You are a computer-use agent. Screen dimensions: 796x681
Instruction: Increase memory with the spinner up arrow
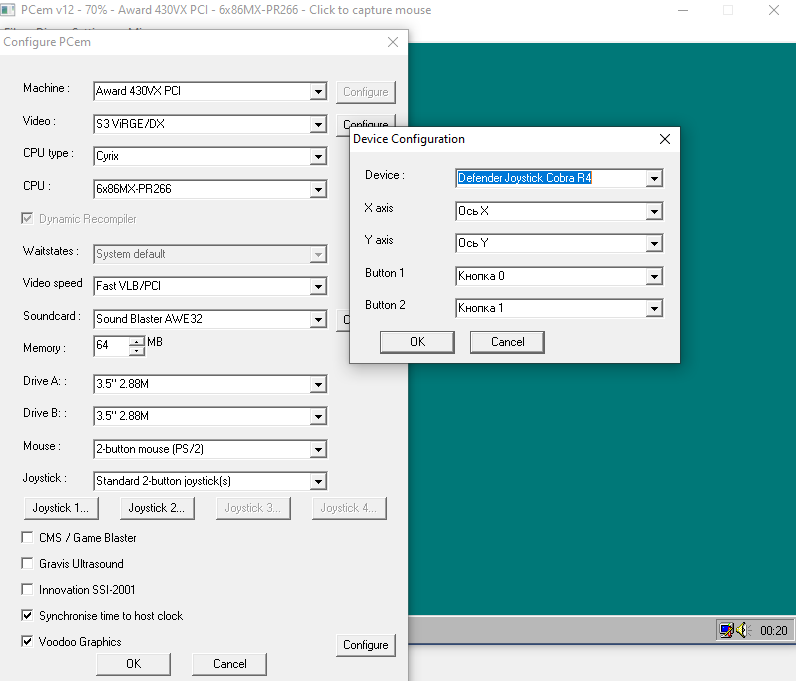(137, 341)
